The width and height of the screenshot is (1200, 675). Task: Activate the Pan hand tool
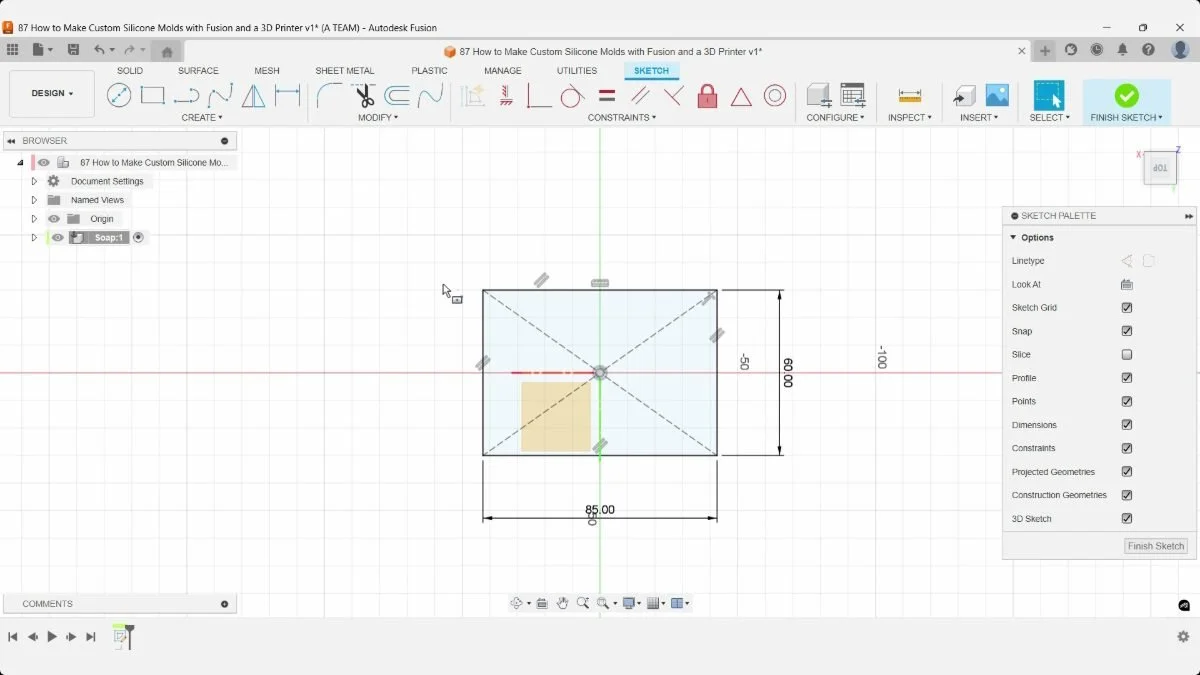pyautogui.click(x=563, y=603)
